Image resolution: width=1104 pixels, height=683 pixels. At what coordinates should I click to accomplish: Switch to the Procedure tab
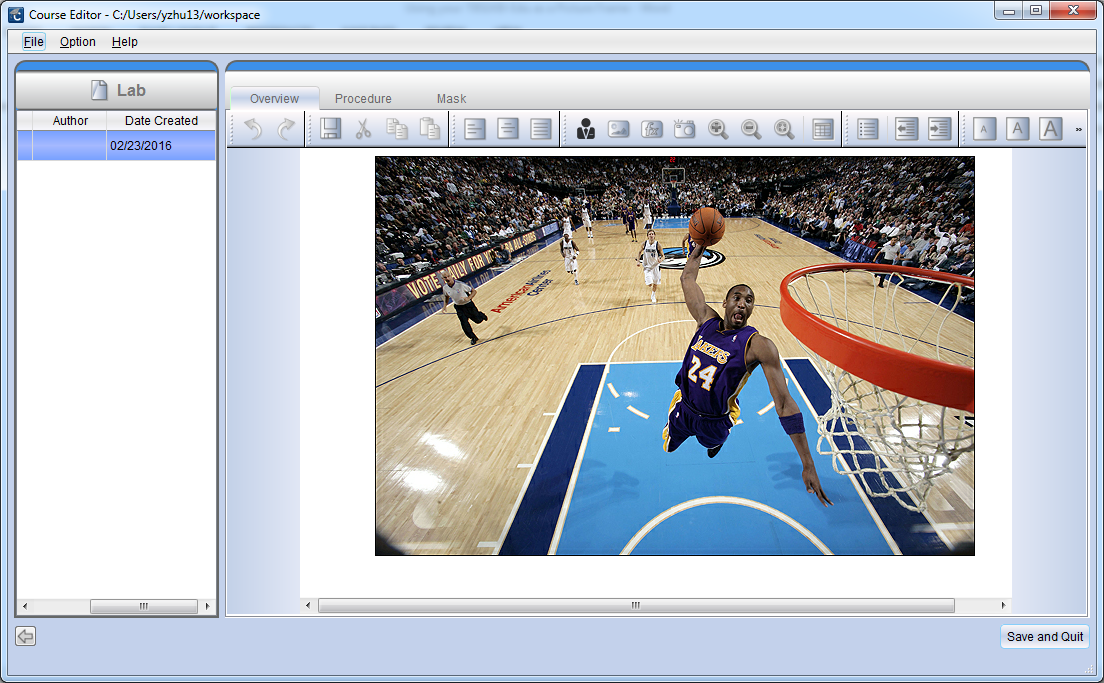tap(363, 98)
